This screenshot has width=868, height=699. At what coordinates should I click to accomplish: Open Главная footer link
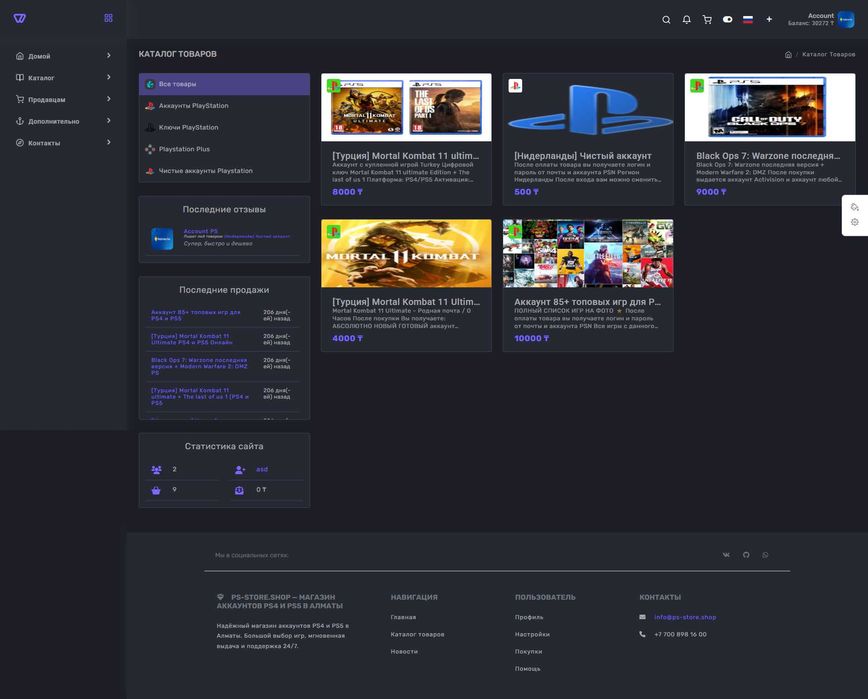point(403,617)
